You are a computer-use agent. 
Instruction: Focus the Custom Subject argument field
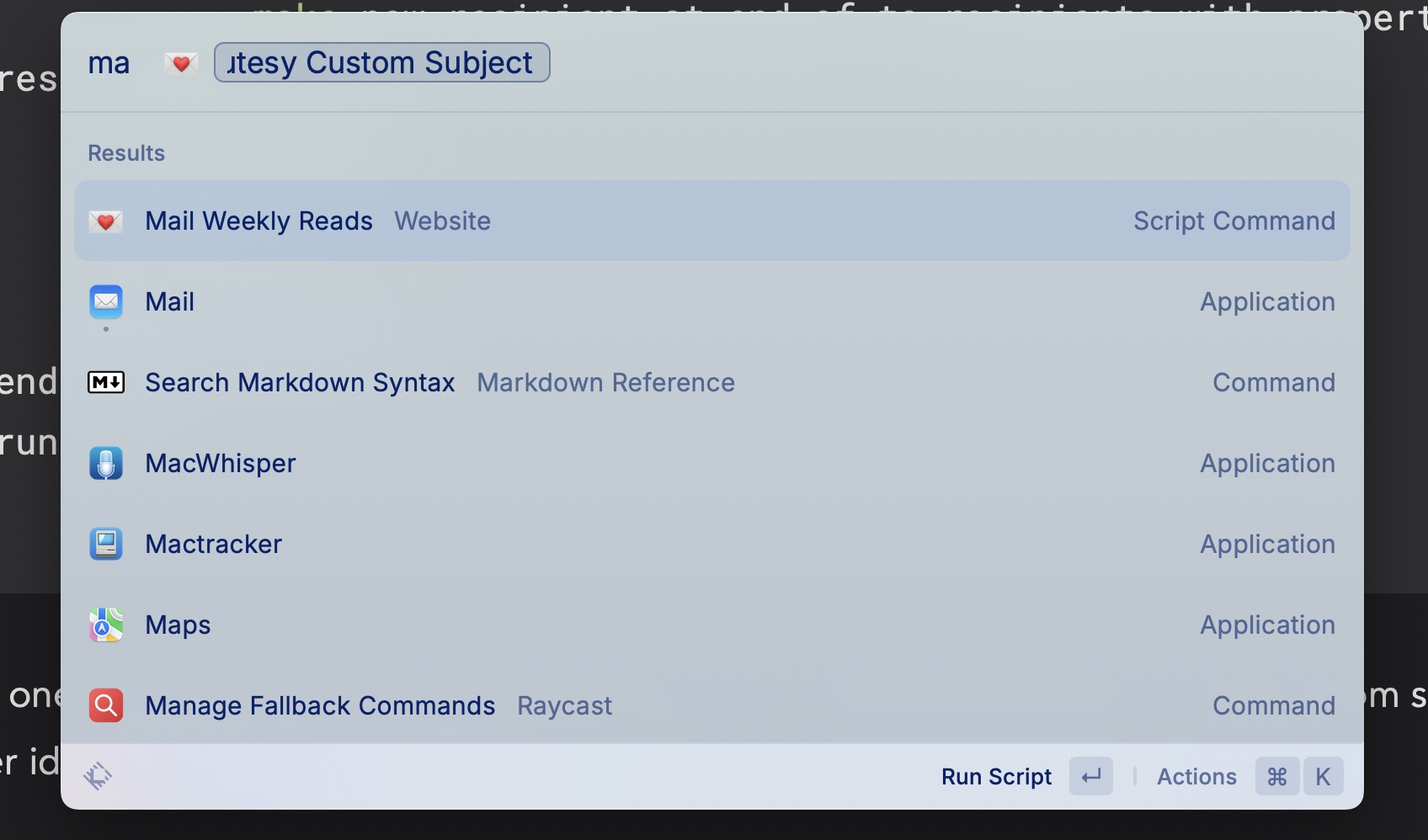[381, 63]
